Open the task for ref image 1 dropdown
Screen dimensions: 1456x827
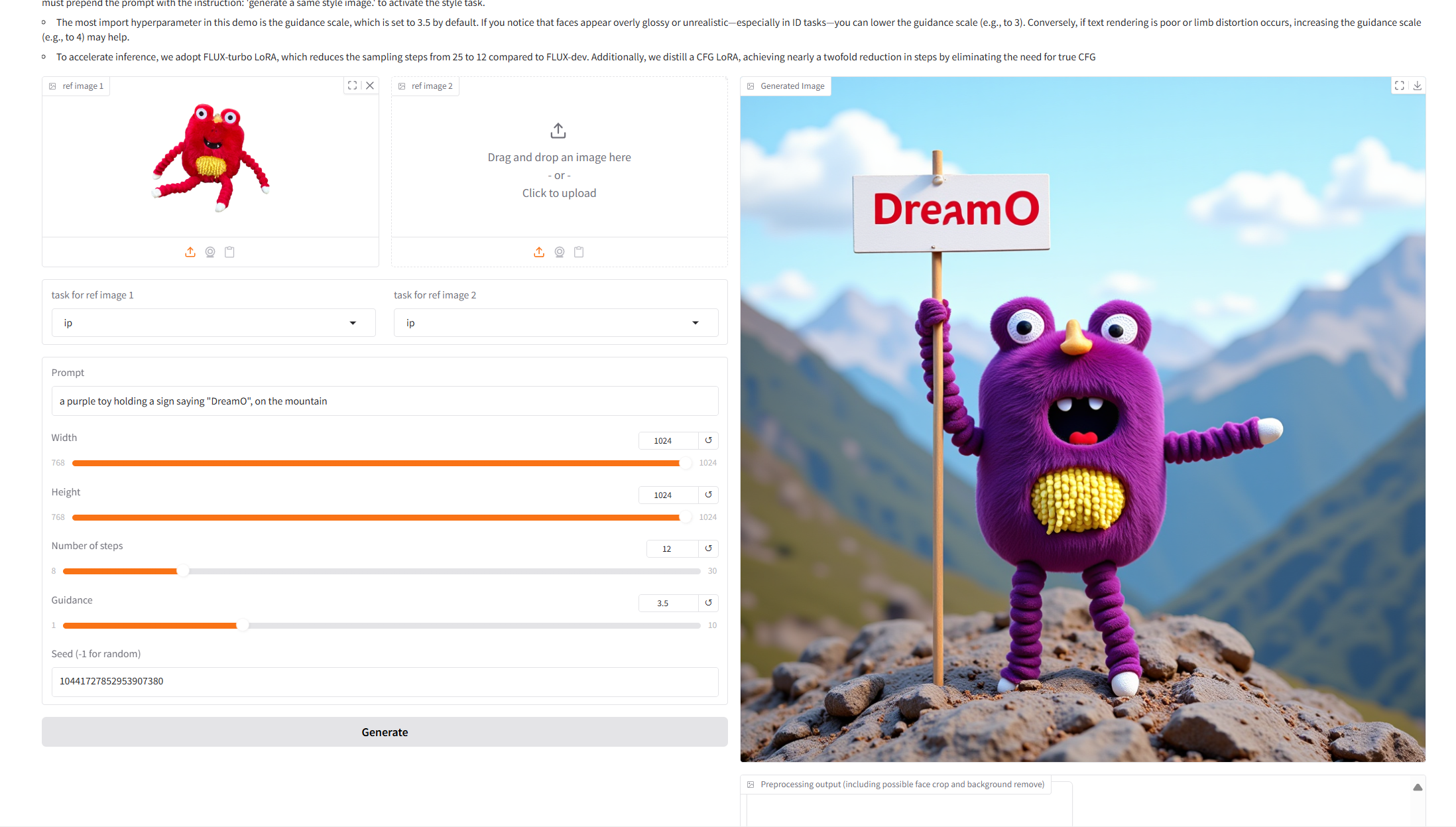click(x=213, y=323)
